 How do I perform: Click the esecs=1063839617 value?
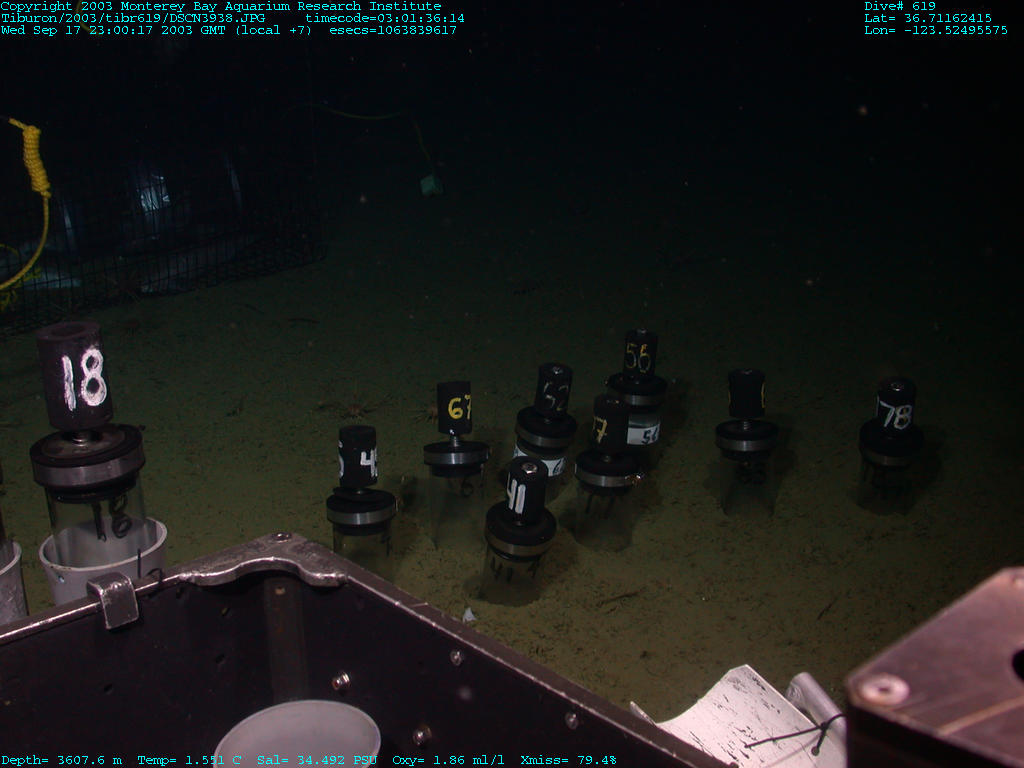392,30
